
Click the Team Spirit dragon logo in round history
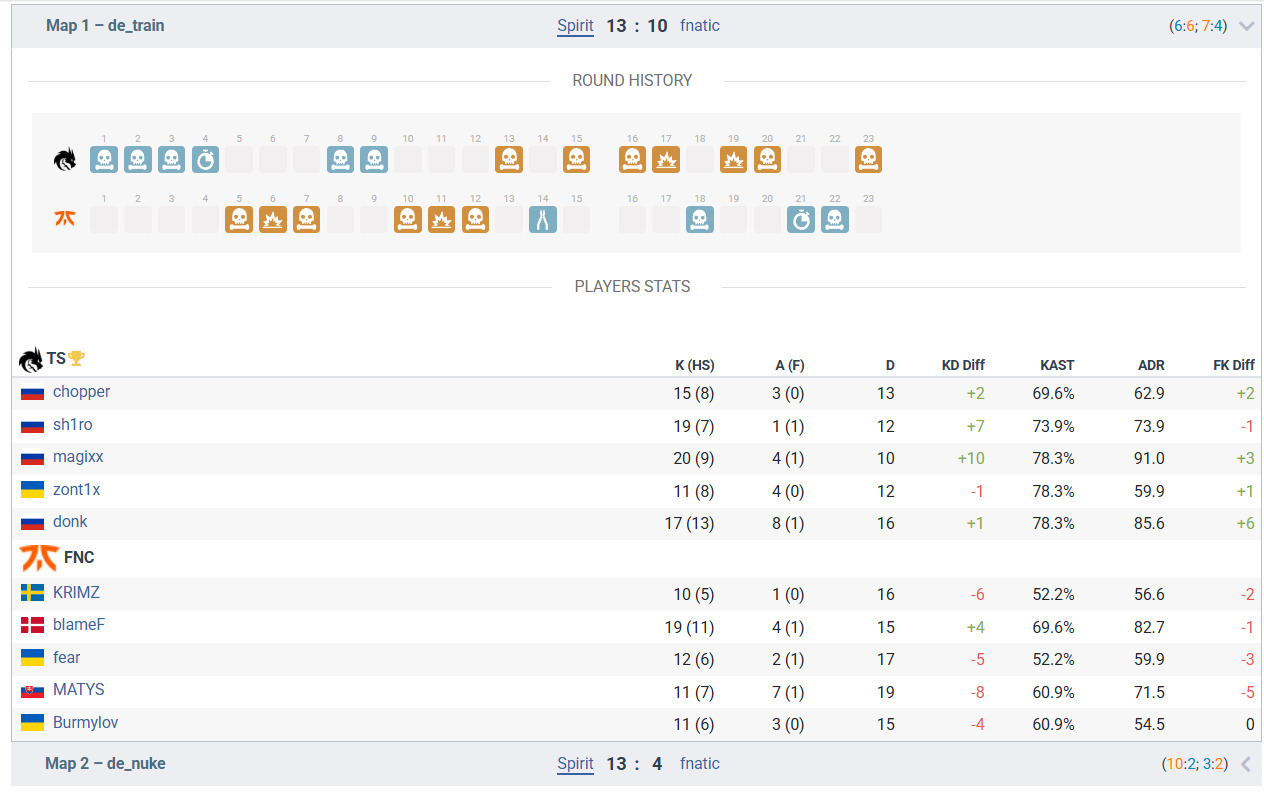tap(66, 160)
